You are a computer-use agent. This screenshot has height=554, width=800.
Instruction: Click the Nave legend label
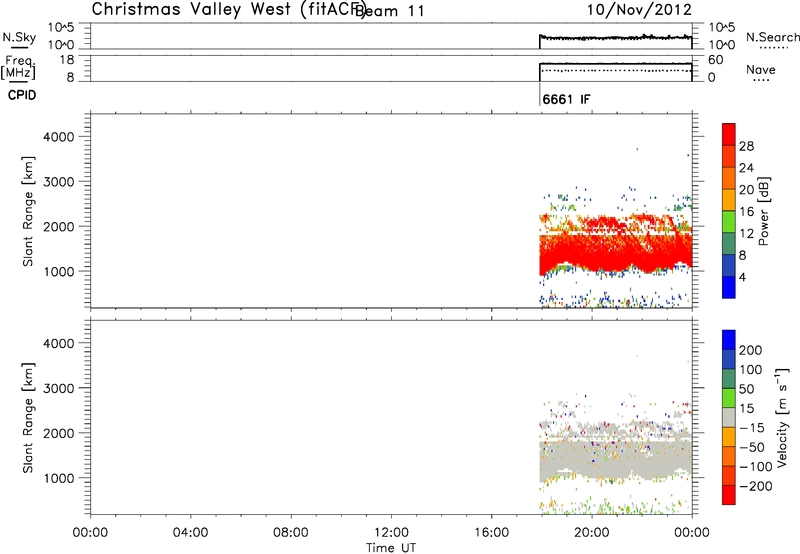tap(761, 69)
